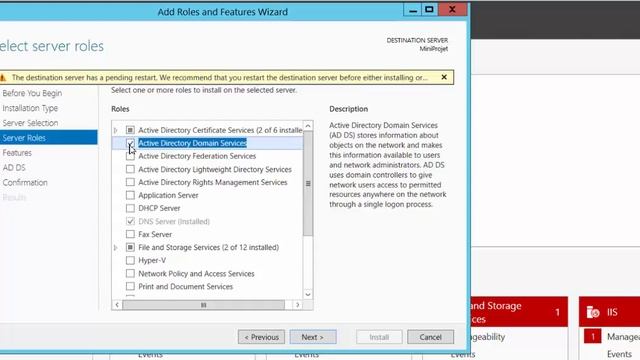Click the Previous button

[x=261, y=337]
